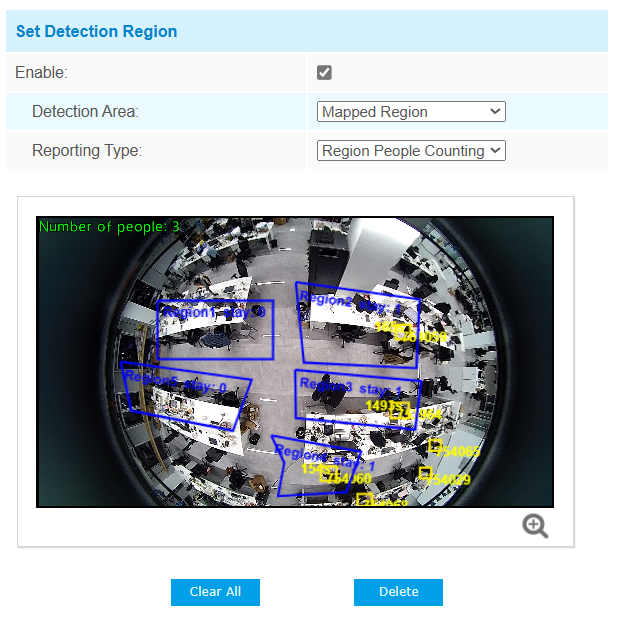Click the green Number of people text
617x622 pixels.
[x=110, y=227]
